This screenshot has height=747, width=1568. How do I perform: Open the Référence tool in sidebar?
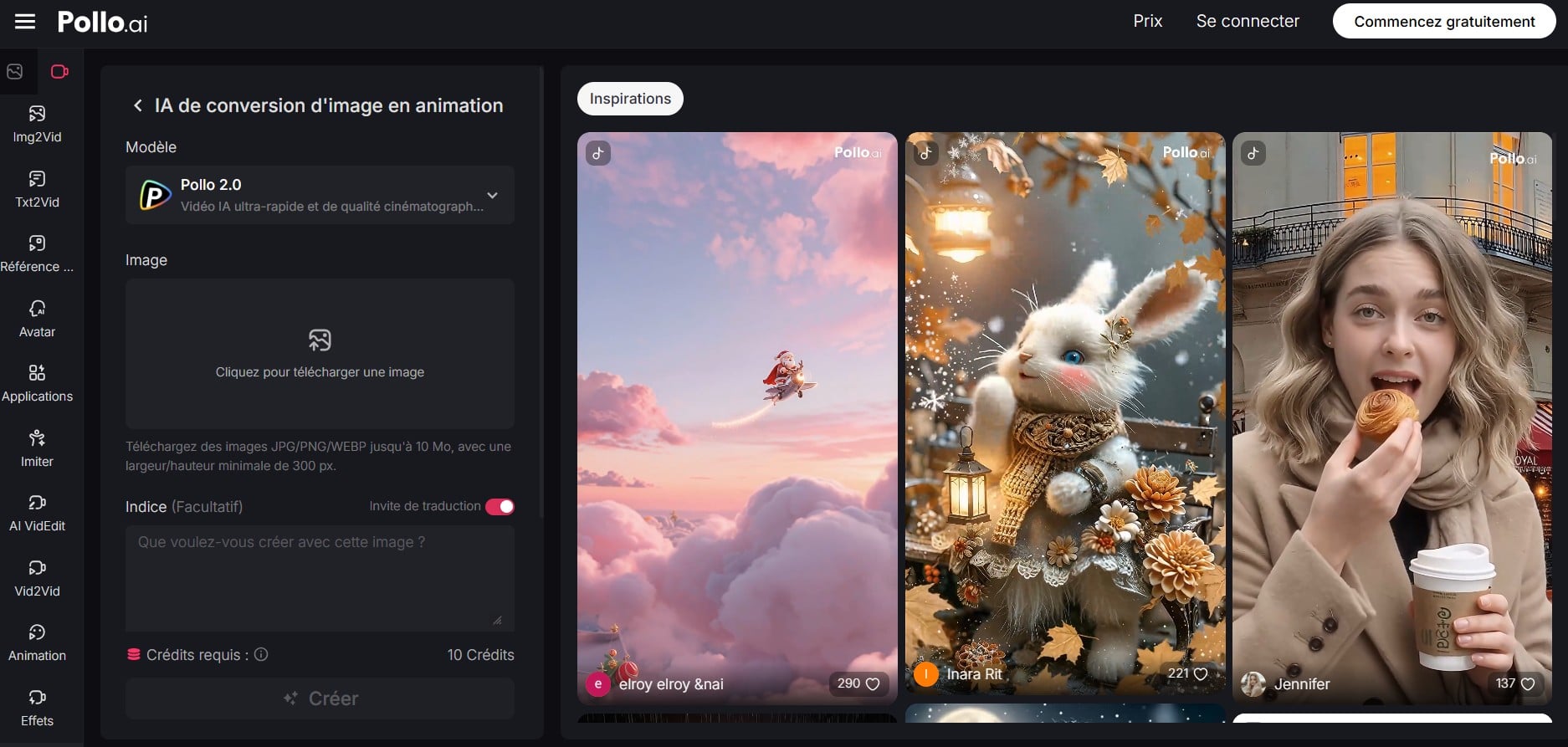pos(37,253)
